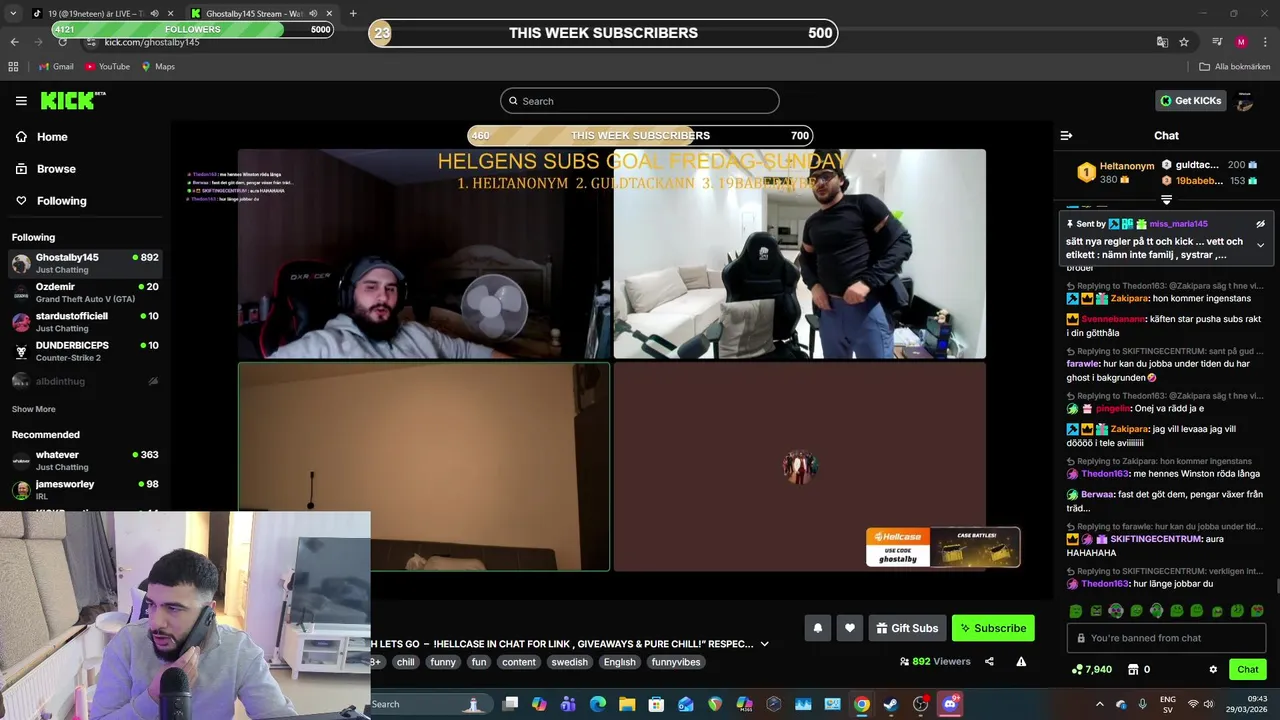Screen dimensions: 1280x720
Task: Click the banned chat input field
Action: coord(1167,638)
